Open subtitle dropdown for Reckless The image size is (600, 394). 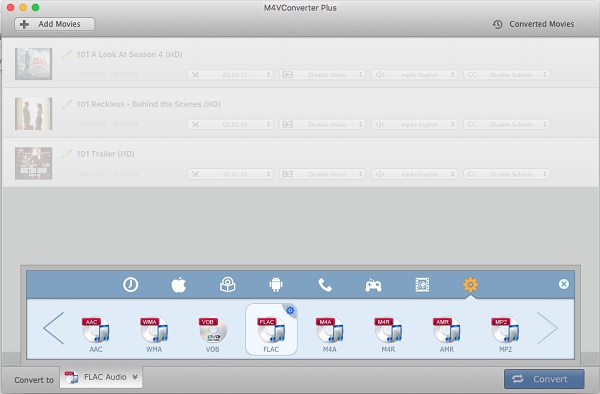507,124
